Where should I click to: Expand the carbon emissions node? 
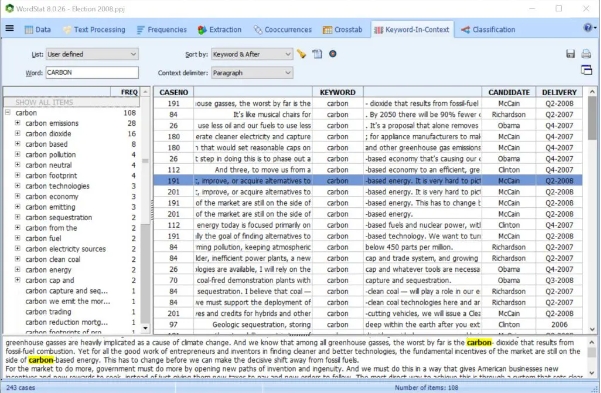(x=17, y=123)
